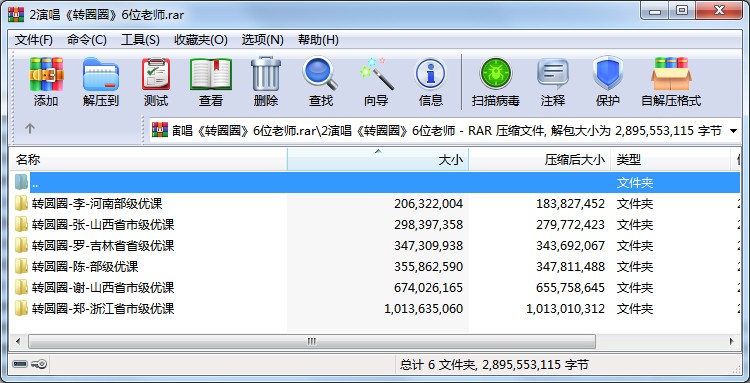The width and height of the screenshot is (750, 383).
Task: Select folder 转圆圈-郑-浙江省市级优课
Action: [x=103, y=309]
